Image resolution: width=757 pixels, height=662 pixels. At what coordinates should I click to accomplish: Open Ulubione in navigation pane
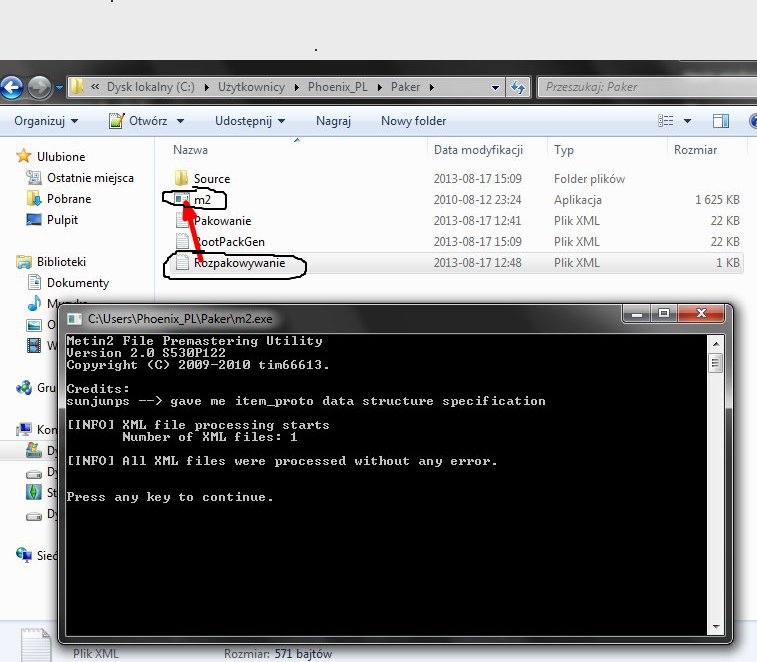(61, 156)
